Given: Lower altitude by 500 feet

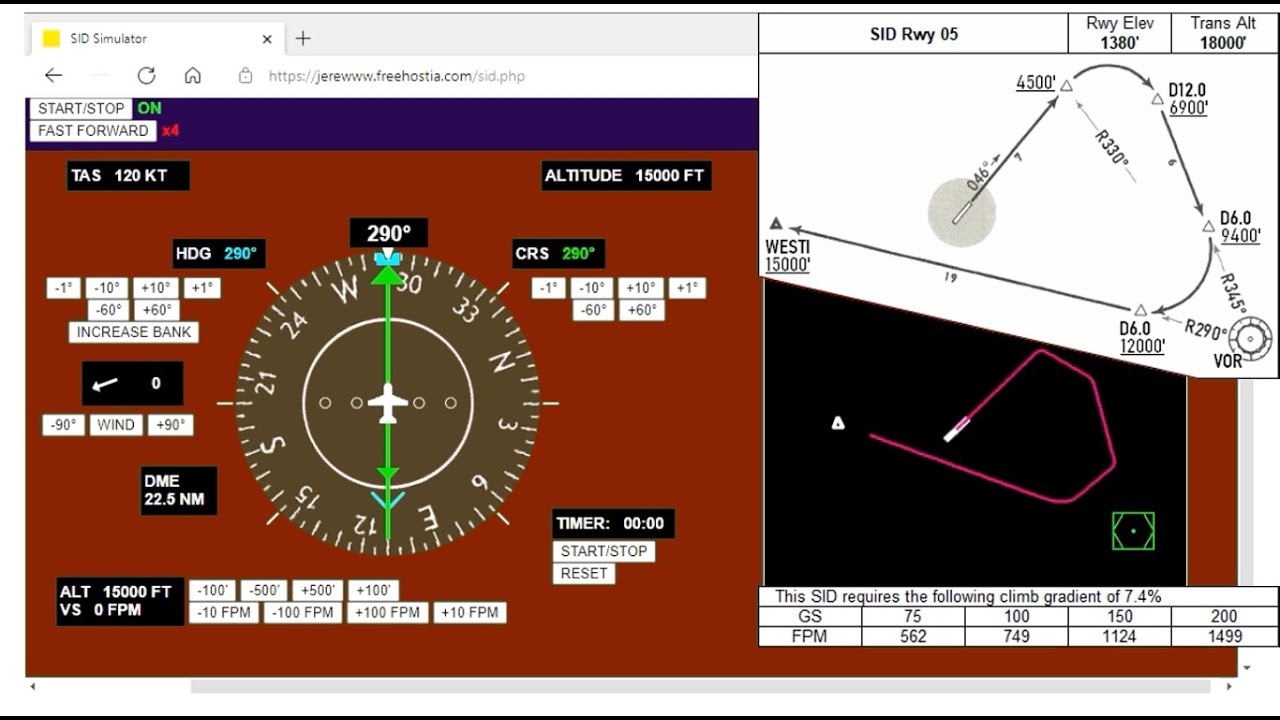Looking at the screenshot, I should tap(264, 591).
